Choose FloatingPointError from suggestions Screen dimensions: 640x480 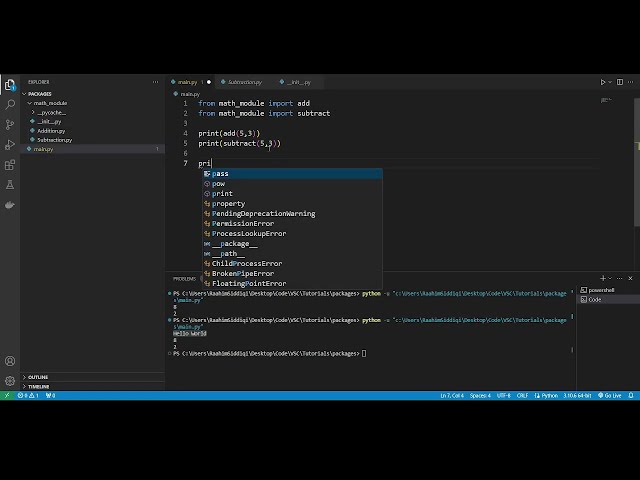tap(293, 284)
